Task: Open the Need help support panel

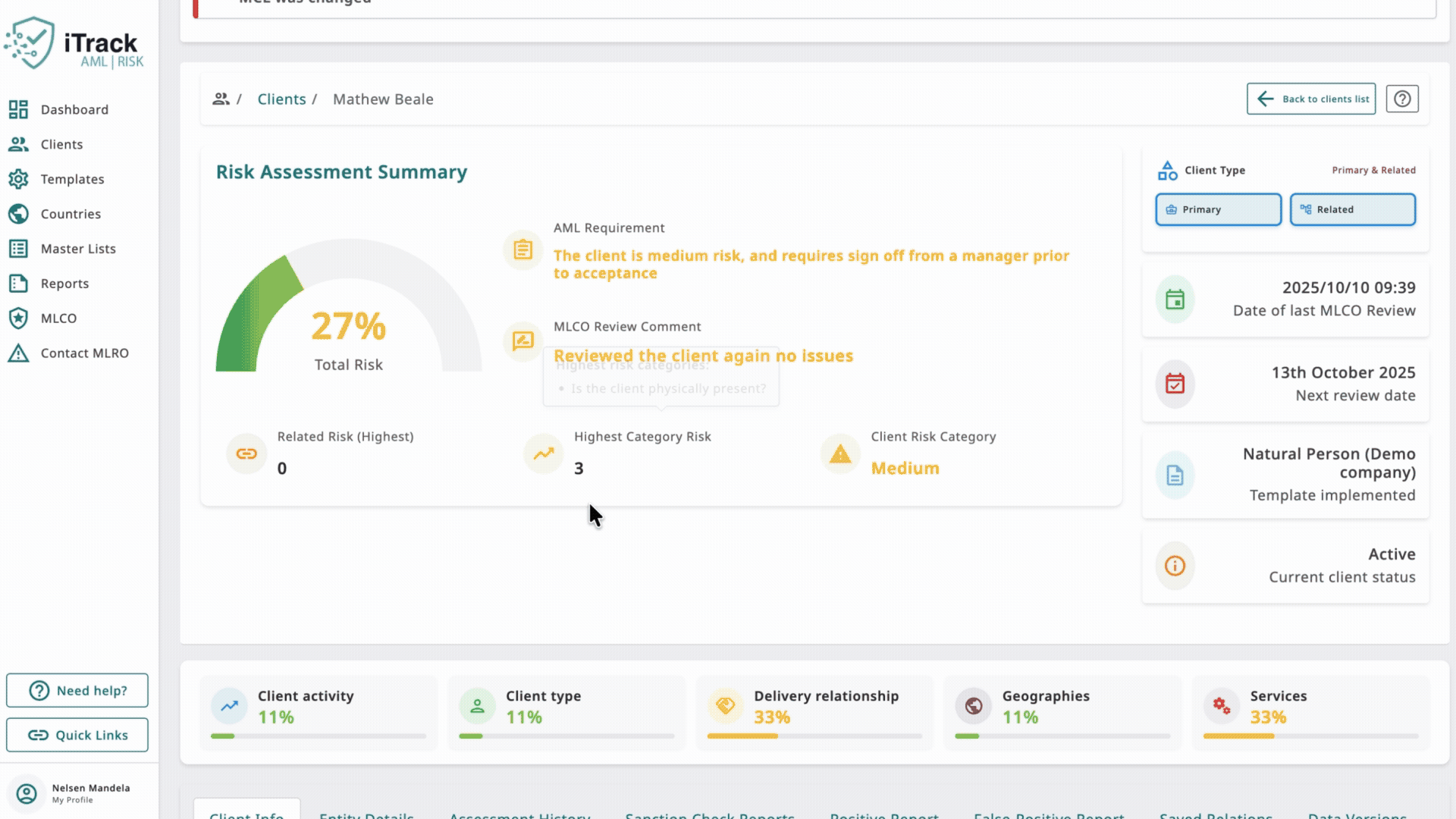Action: tap(77, 690)
